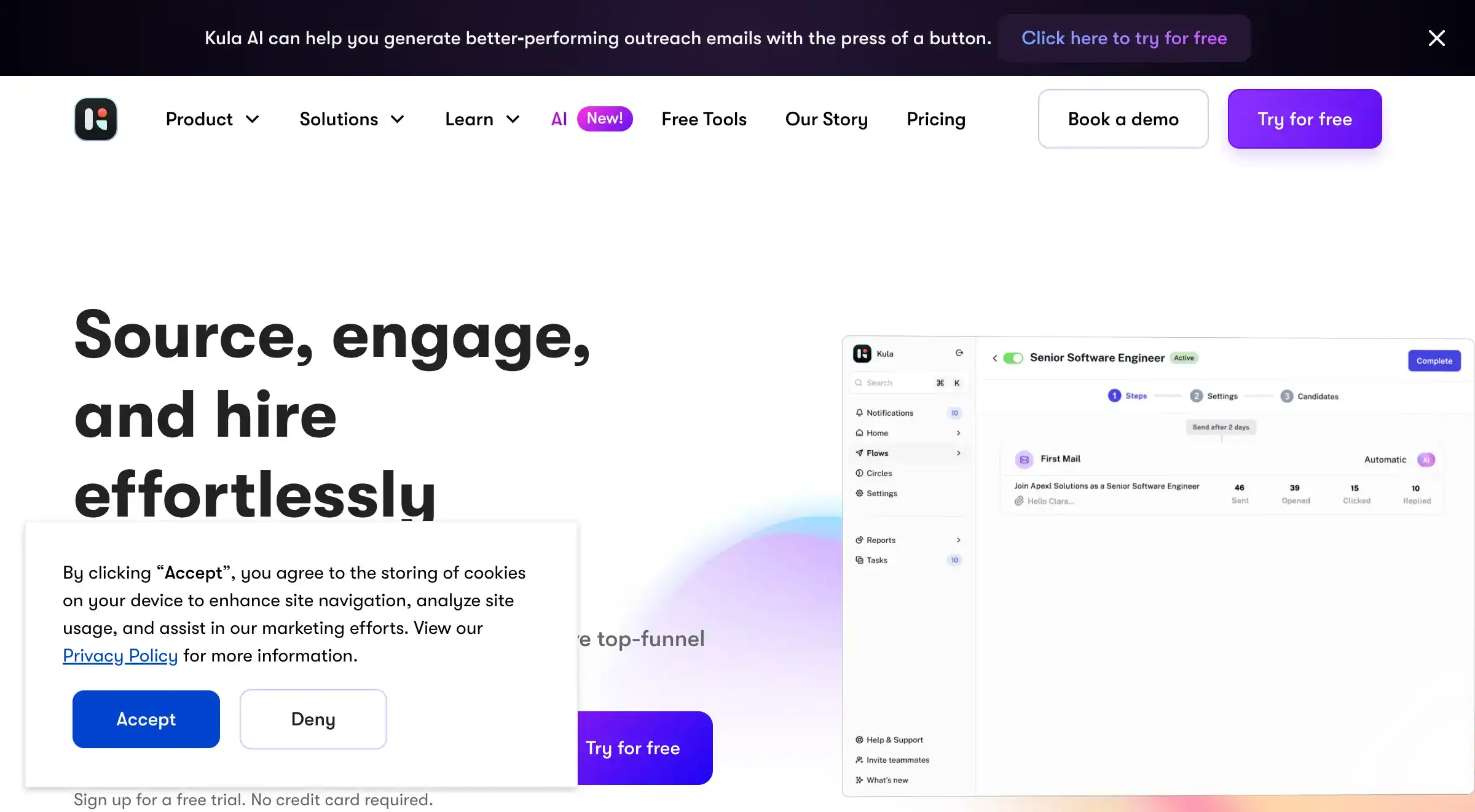Accept the cookie consent dialog
The image size is (1475, 812).
(x=145, y=719)
